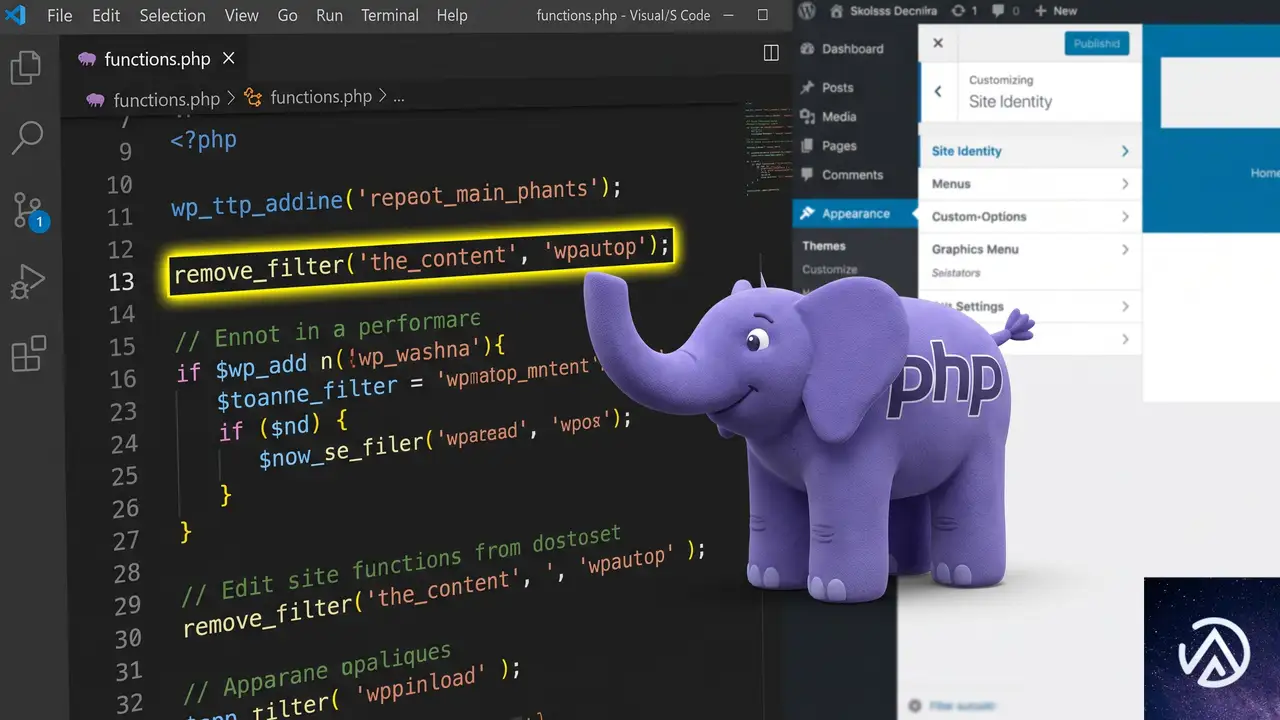Open the Extensions view in VS Code
The height and width of the screenshot is (720, 1280).
[x=28, y=354]
